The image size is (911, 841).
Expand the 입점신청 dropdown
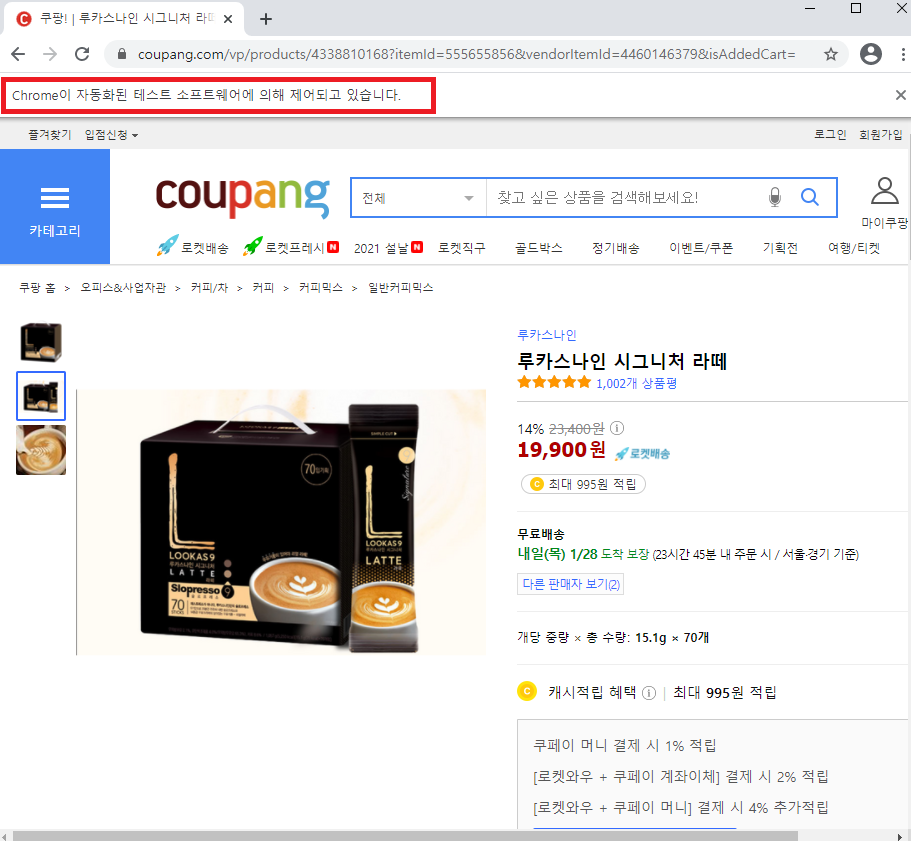(x=112, y=135)
